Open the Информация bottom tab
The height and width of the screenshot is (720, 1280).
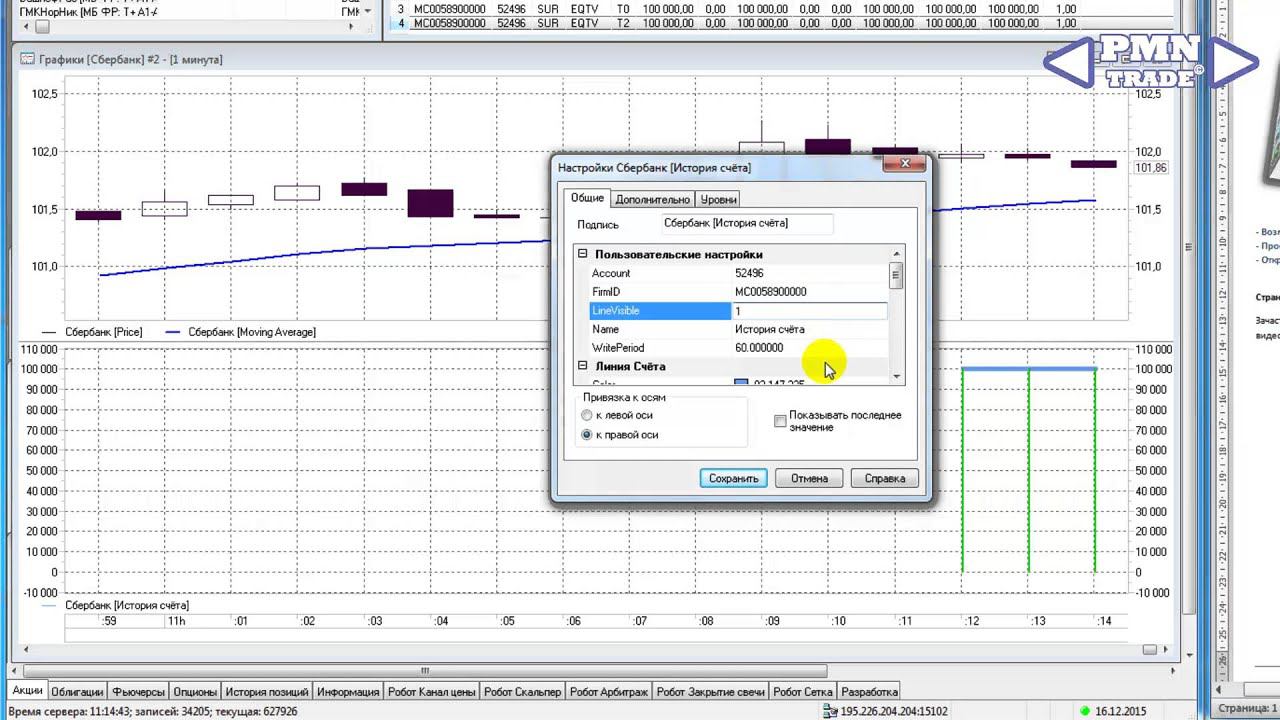coord(348,691)
